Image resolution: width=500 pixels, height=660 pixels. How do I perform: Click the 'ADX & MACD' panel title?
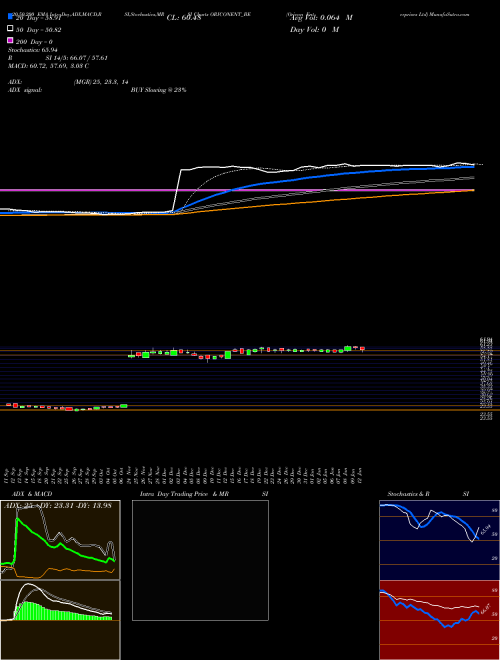tap(32, 494)
